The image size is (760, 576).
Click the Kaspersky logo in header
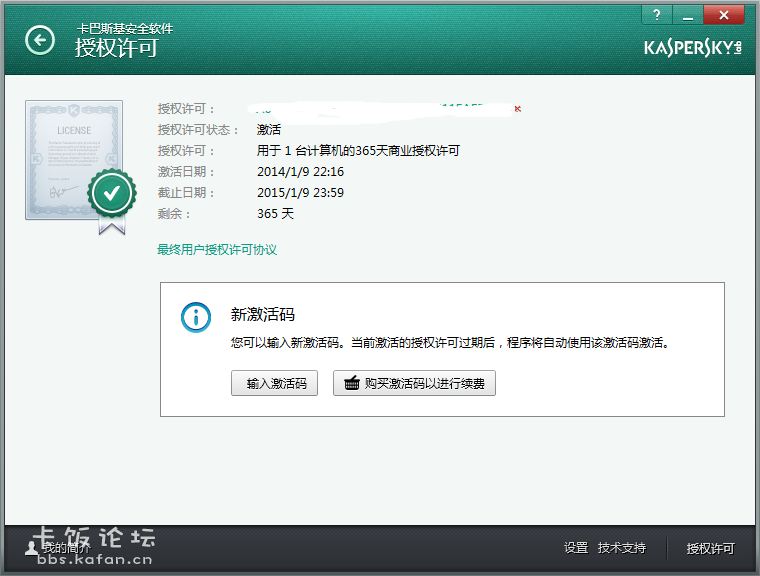point(693,48)
